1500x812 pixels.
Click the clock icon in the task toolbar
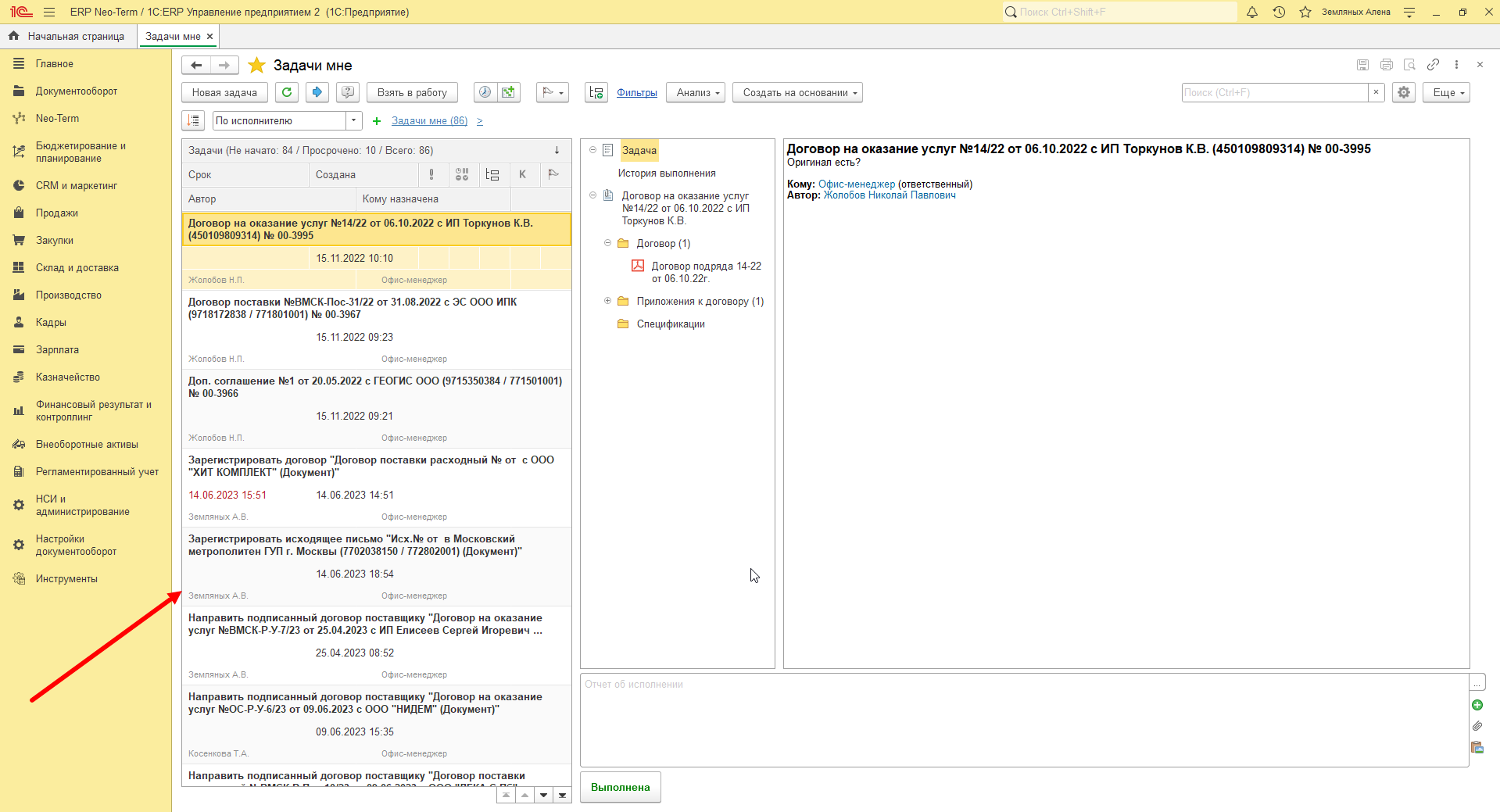coord(485,92)
